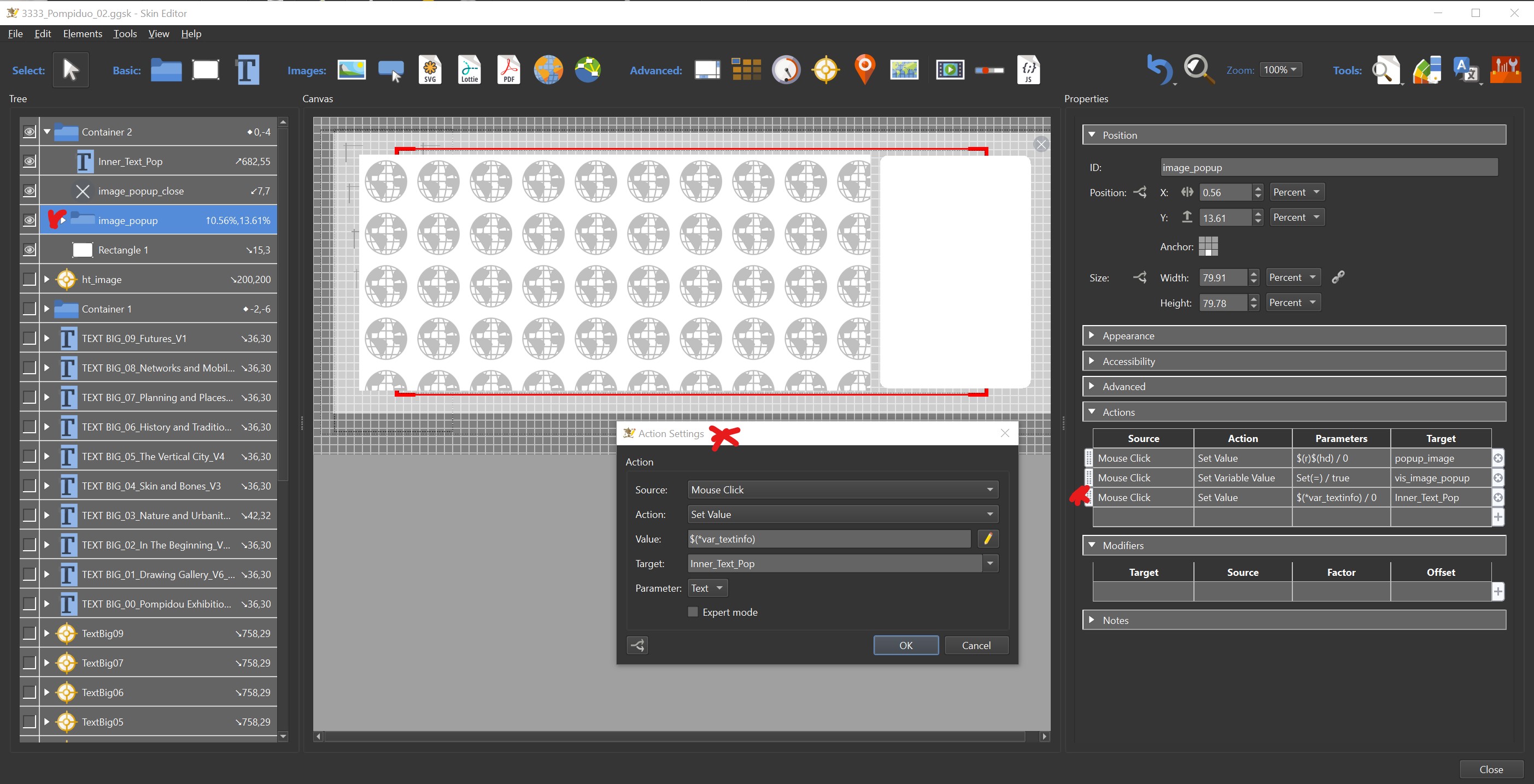
Task: Open the Source dropdown showing Mouse Click
Action: click(842, 490)
